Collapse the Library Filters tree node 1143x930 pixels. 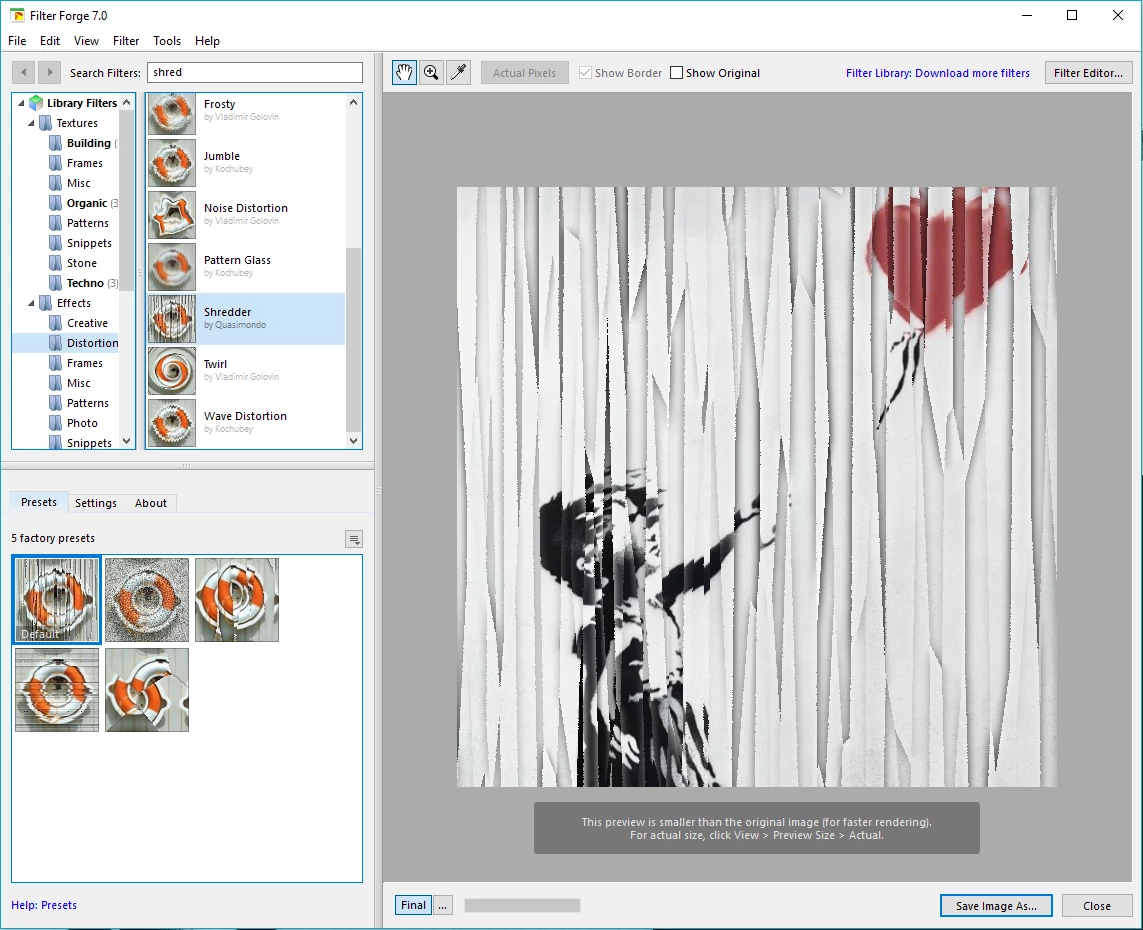pyautogui.click(x=20, y=103)
